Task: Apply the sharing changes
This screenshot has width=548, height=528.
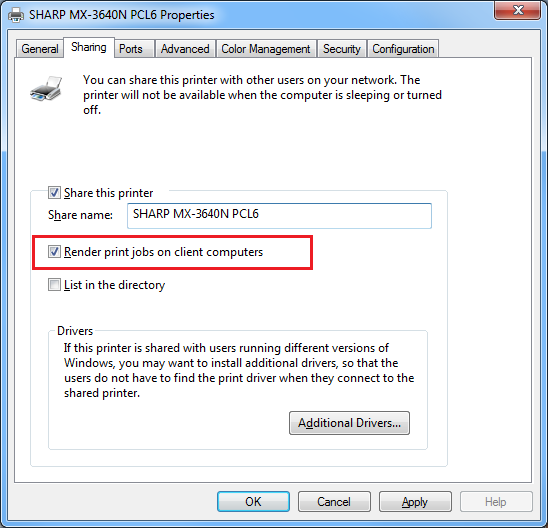Action: (x=415, y=501)
